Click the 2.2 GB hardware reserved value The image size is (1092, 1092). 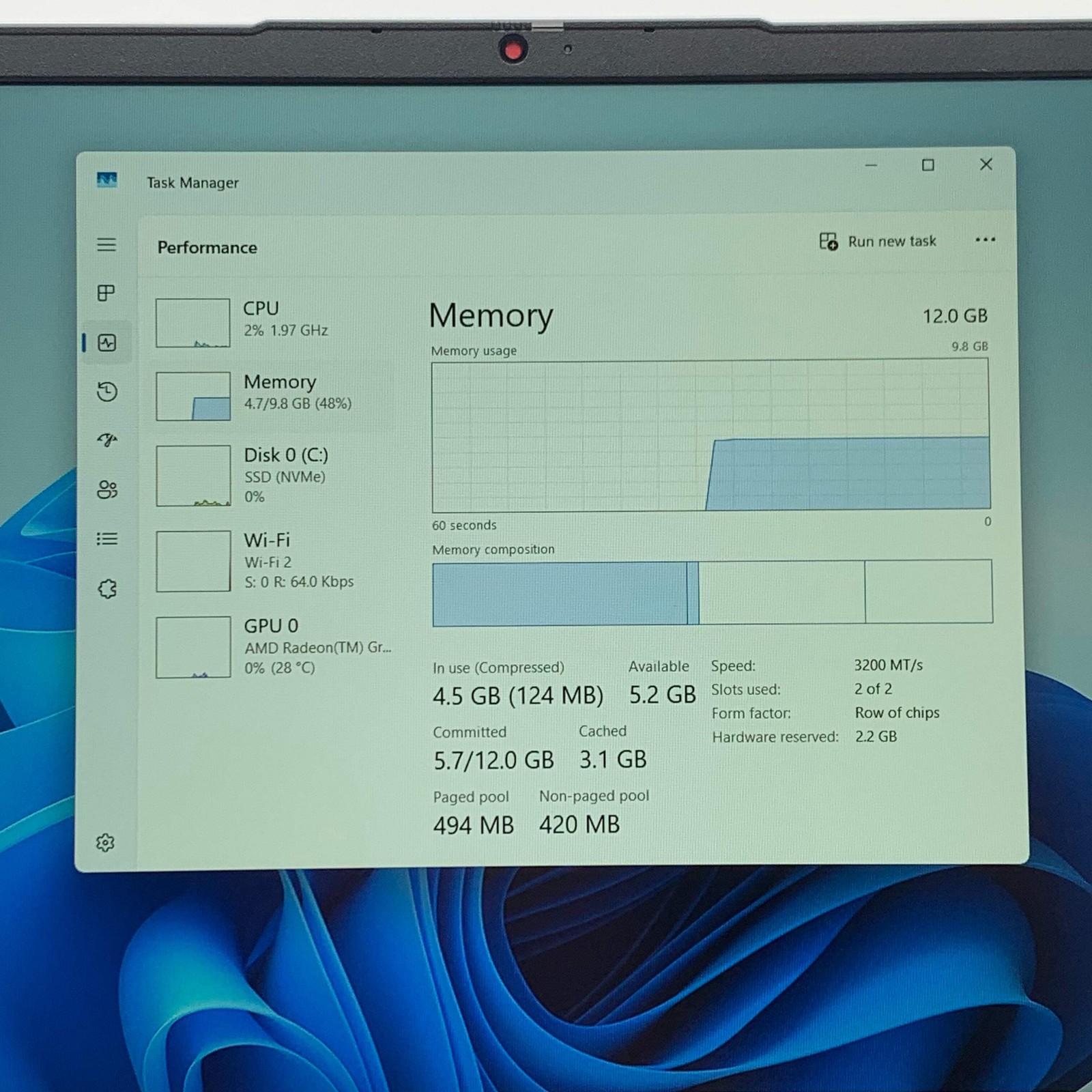pos(876,736)
